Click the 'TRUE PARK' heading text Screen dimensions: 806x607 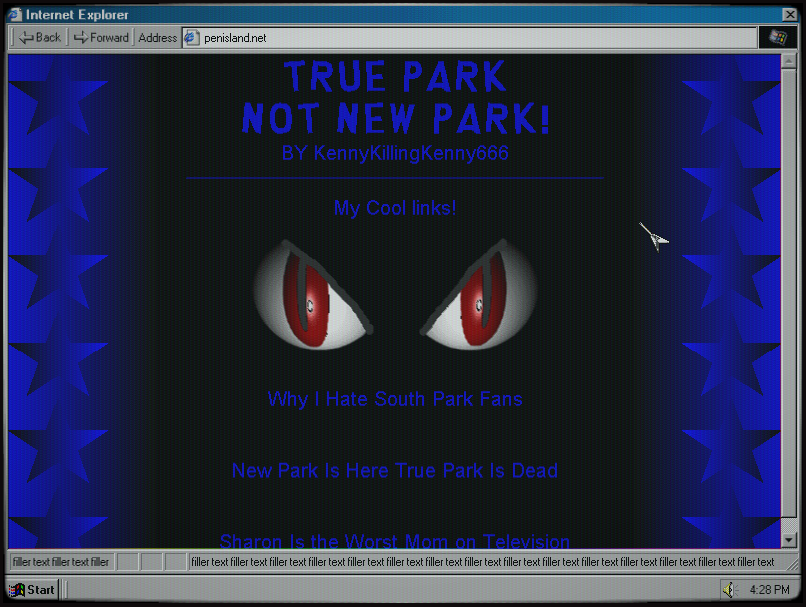click(x=395, y=76)
